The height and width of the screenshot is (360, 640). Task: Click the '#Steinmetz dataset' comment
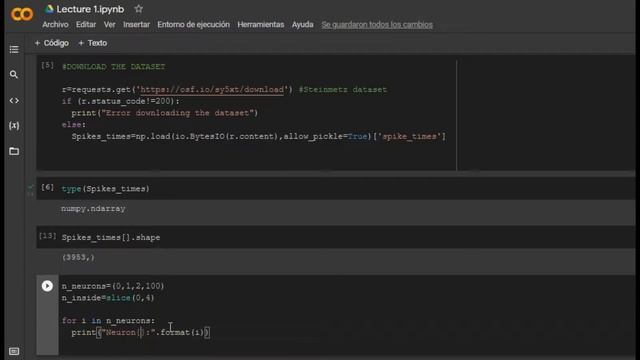coord(343,89)
